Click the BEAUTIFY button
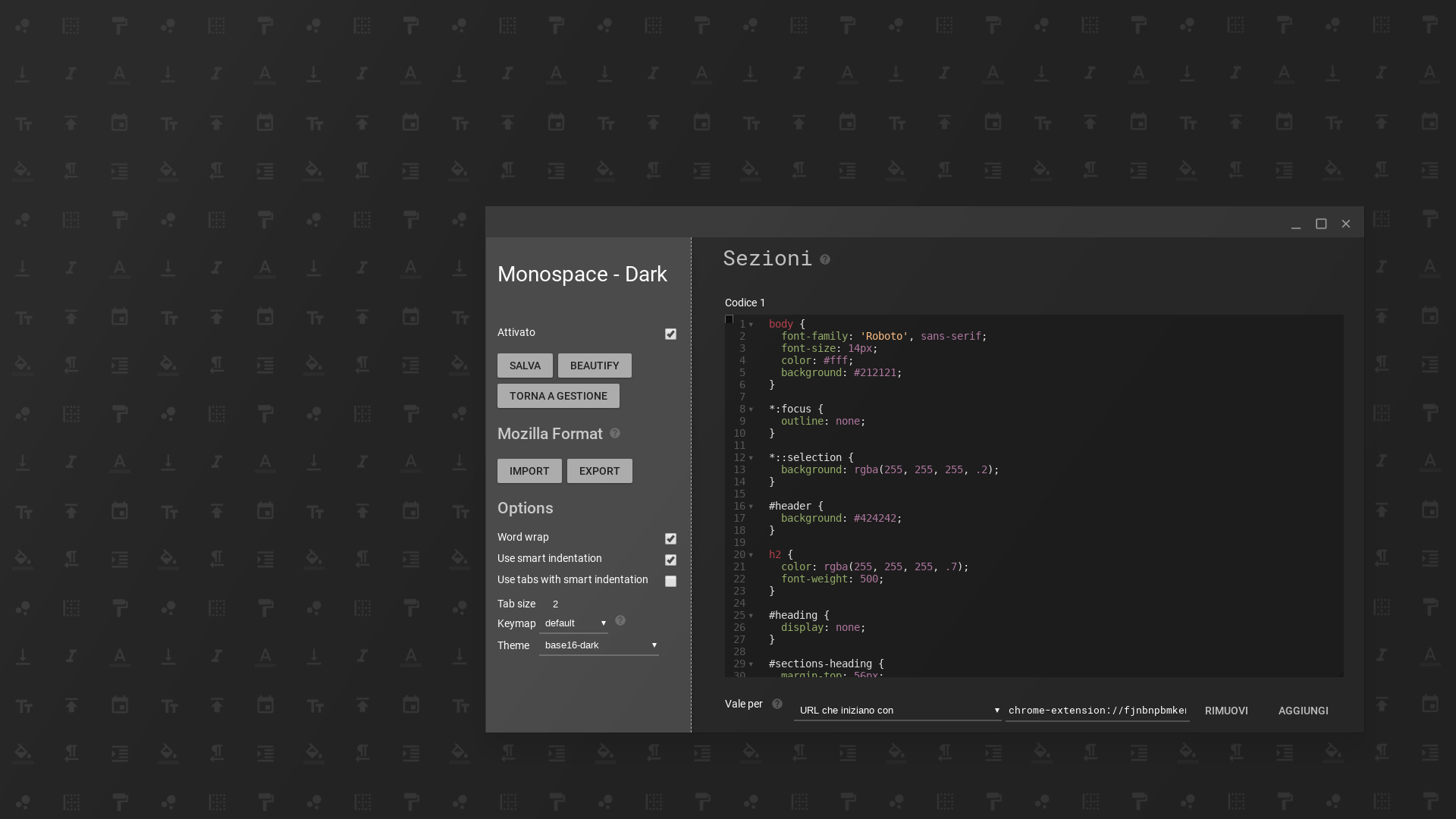Screen dimensions: 1456x819 (x=595, y=365)
